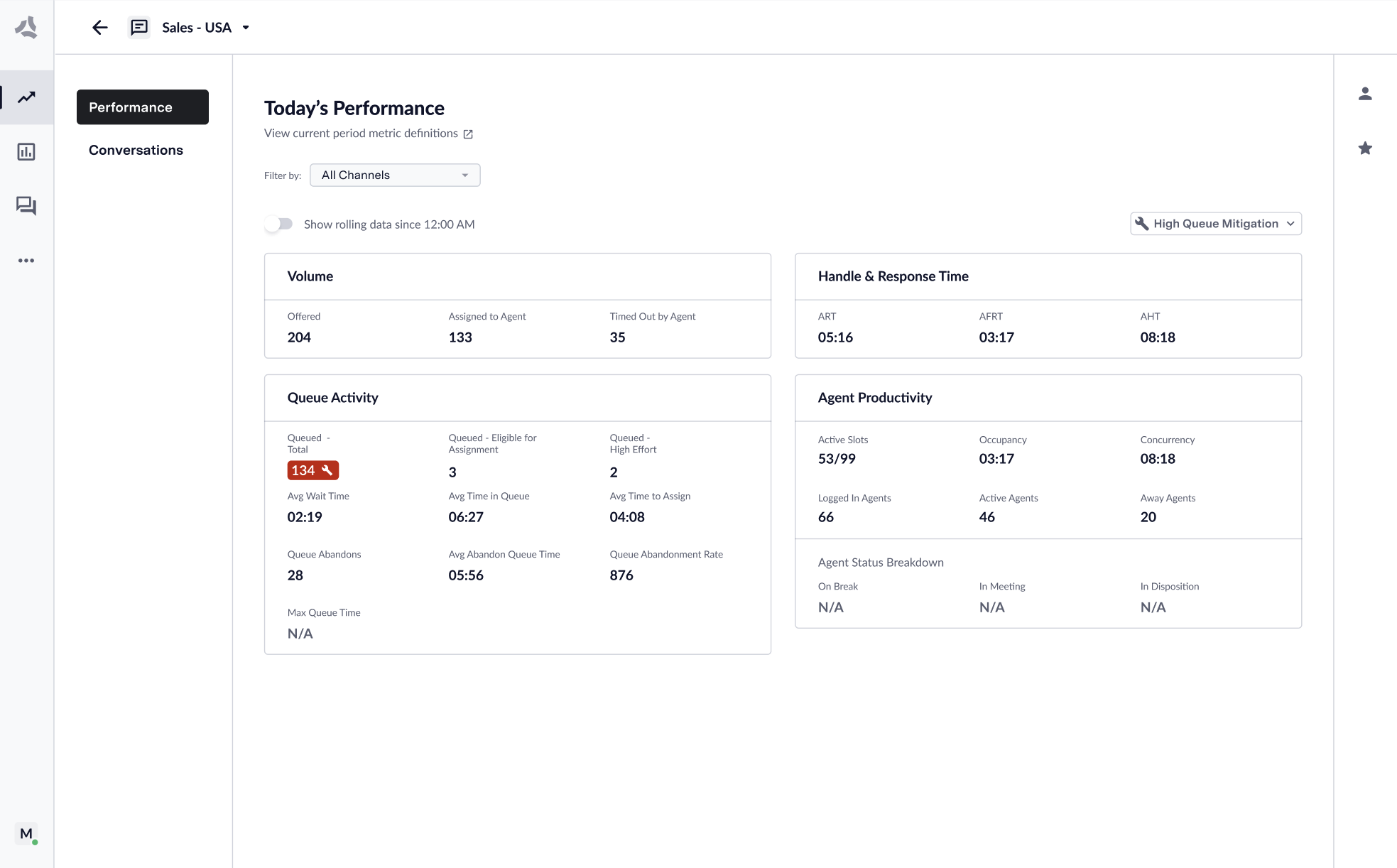Open the All Channels filter dropdown
This screenshot has width=1397, height=868.
(x=394, y=175)
